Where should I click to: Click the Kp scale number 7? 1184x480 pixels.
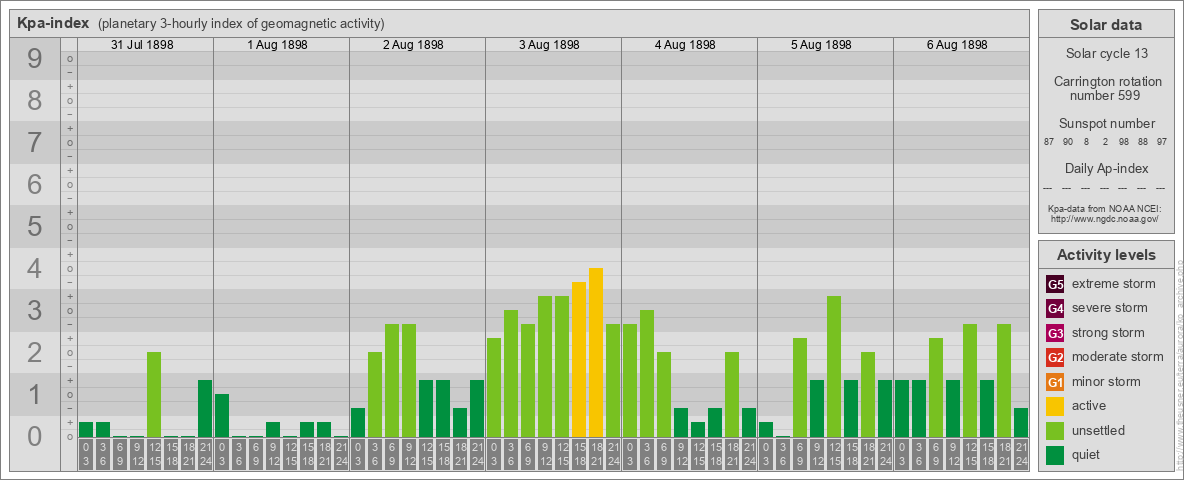pyautogui.click(x=35, y=143)
